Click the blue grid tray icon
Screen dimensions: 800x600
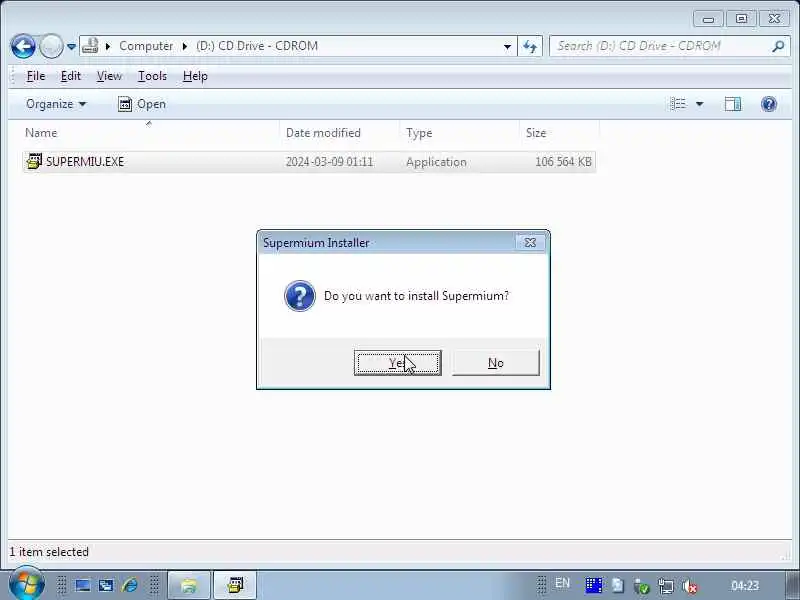tap(594, 585)
